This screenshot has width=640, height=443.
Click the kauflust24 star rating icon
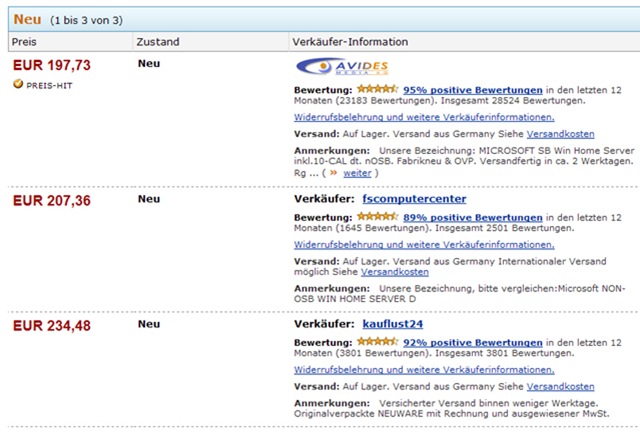[378, 341]
